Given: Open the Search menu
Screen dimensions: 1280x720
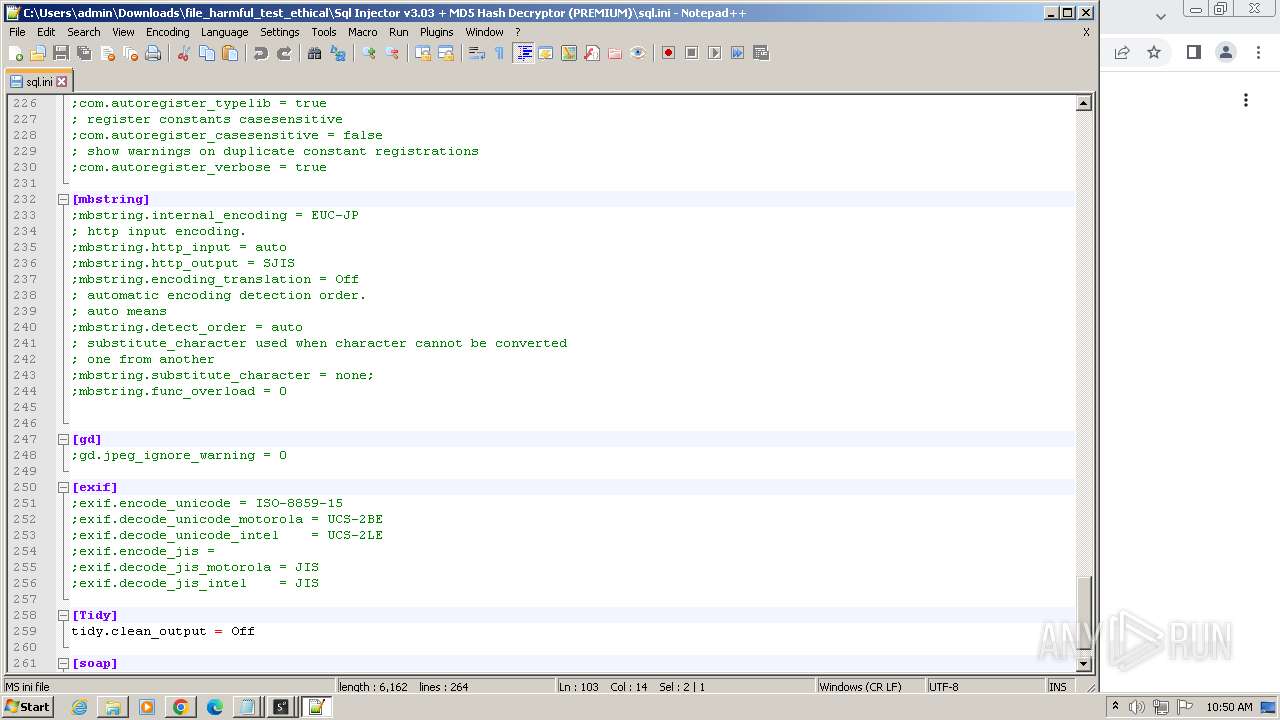Looking at the screenshot, I should pyautogui.click(x=84, y=32).
